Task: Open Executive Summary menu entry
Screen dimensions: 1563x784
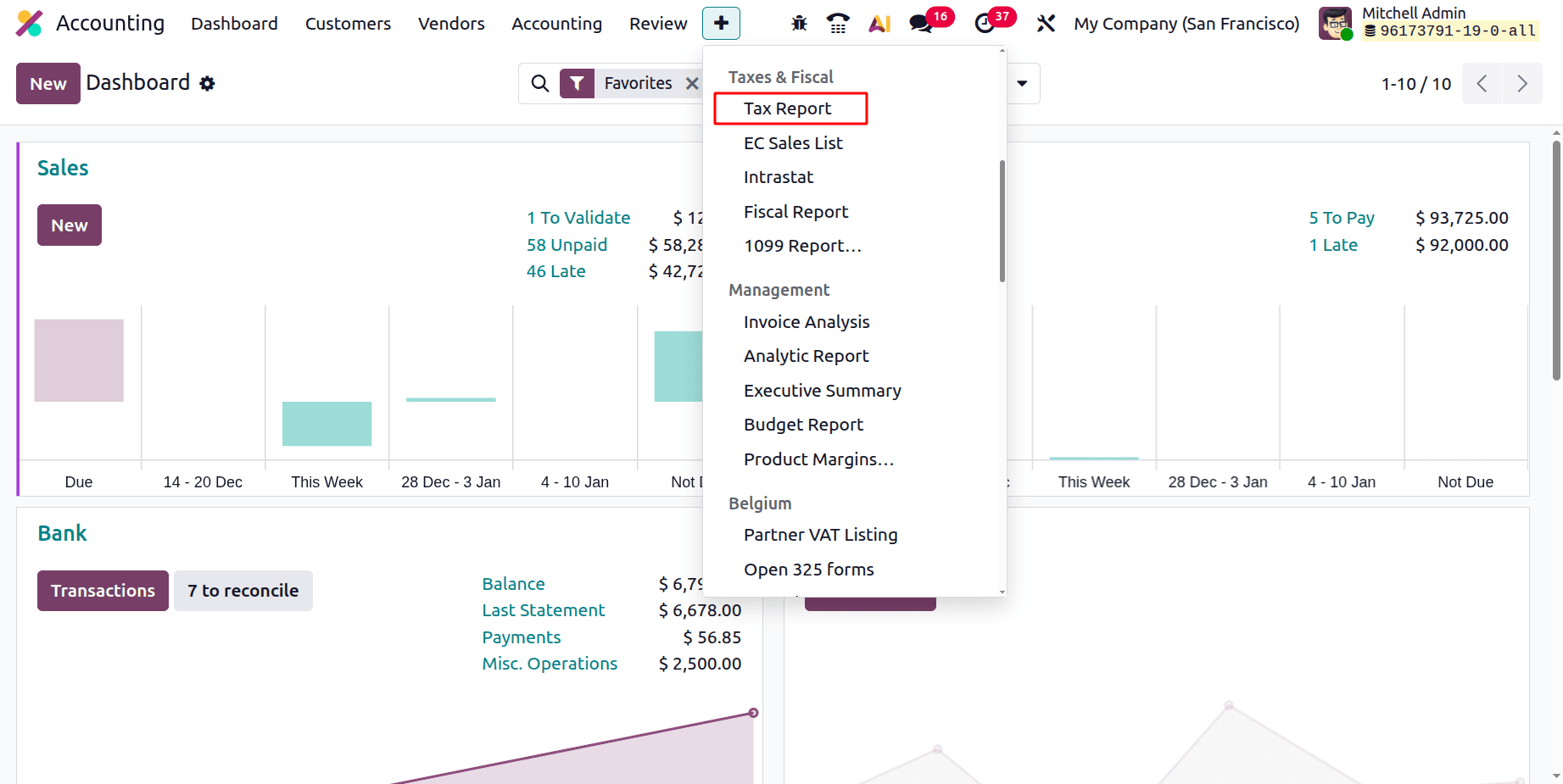Action: [x=822, y=391]
